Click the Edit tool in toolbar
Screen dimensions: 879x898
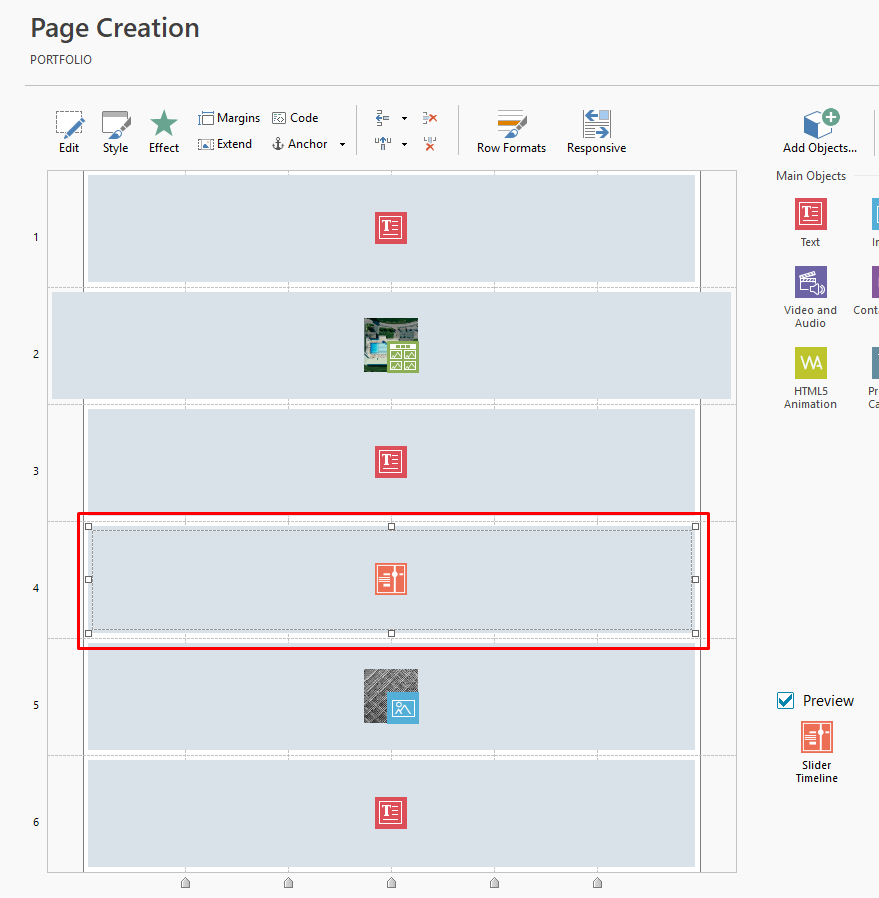coord(69,132)
